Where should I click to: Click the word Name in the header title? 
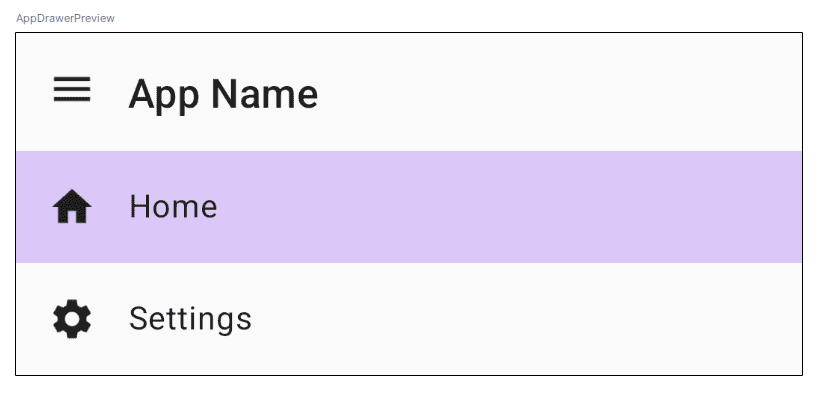point(264,94)
